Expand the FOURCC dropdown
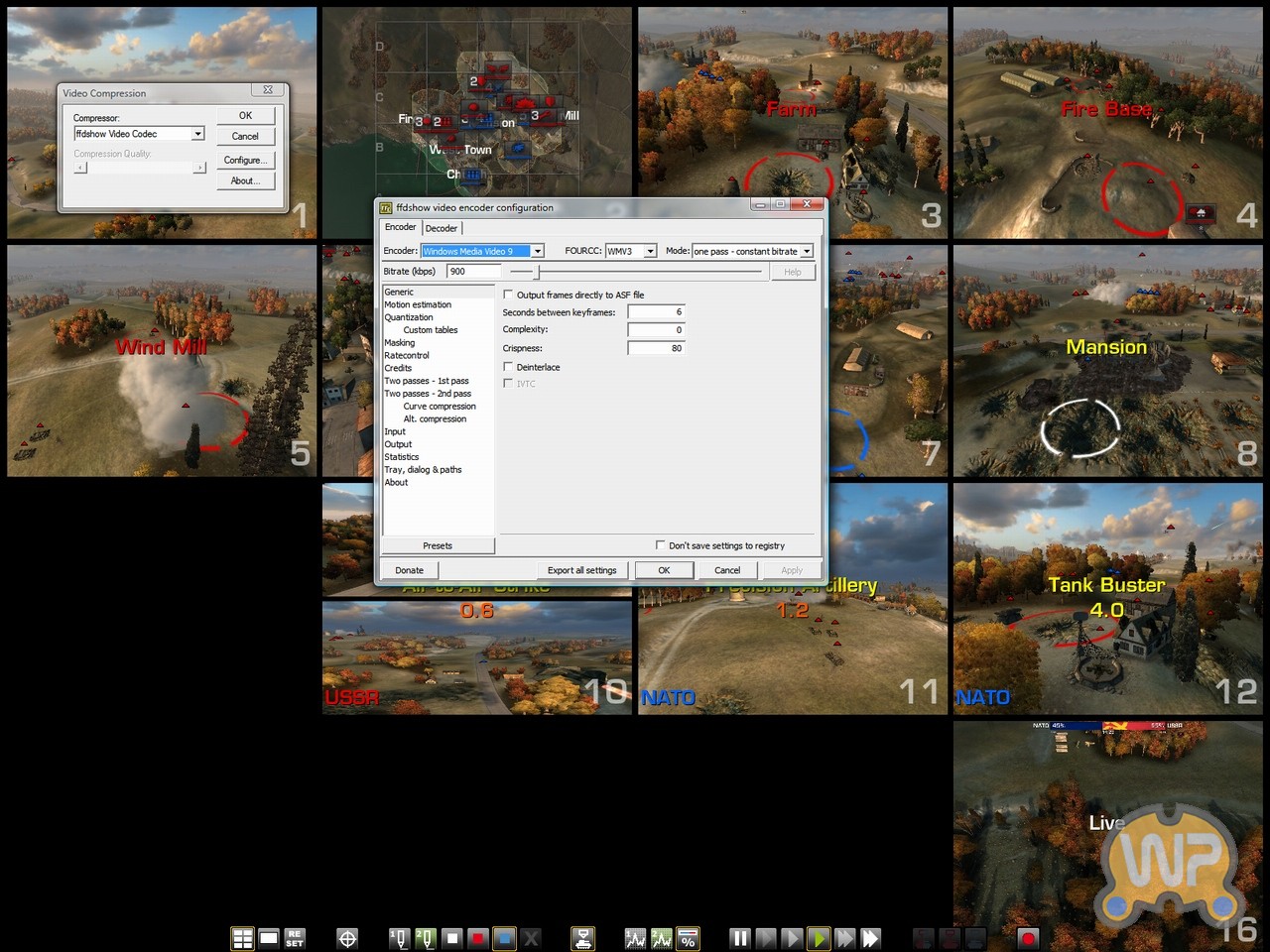This screenshot has height=952, width=1270. (x=650, y=251)
